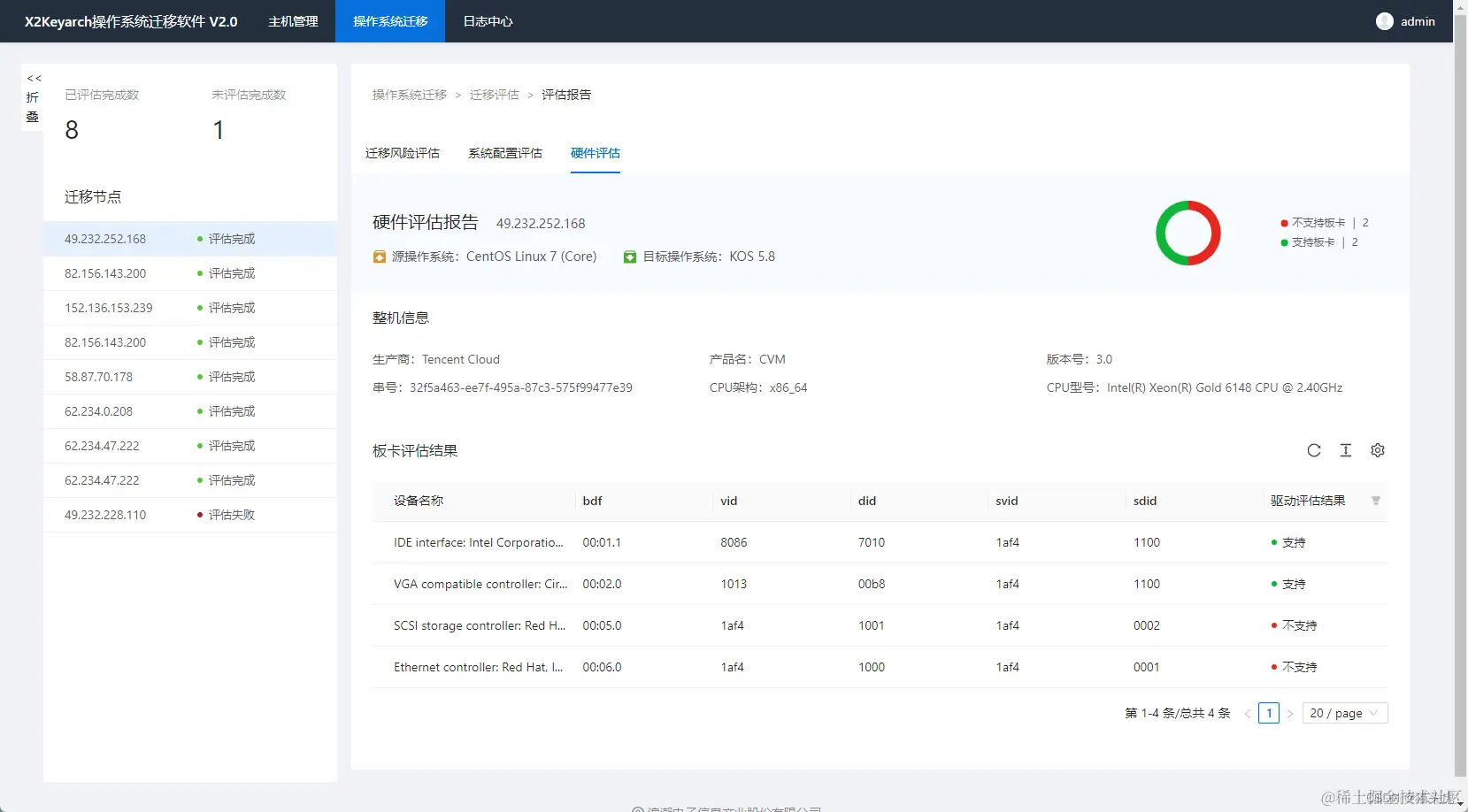Click did column header
The width and height of the screenshot is (1468, 812).
pos(867,501)
